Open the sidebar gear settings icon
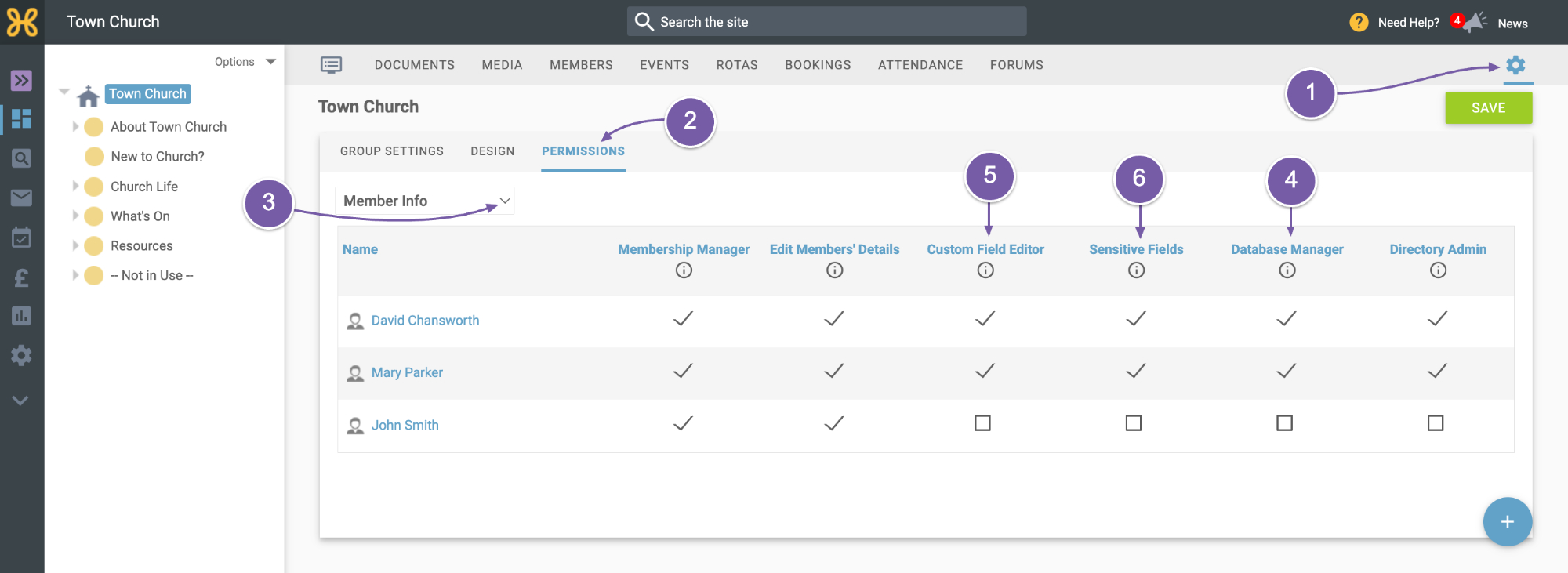Screen dimensions: 1568x573 tap(21, 355)
